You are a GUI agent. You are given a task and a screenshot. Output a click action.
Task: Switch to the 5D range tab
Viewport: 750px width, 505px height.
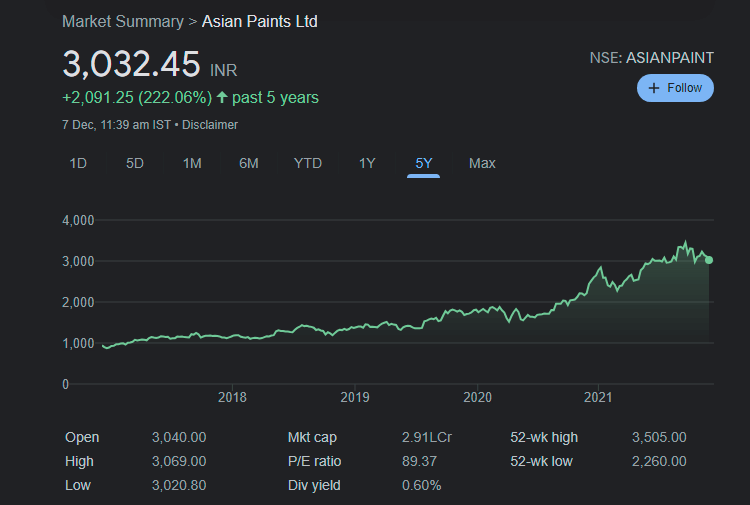point(135,164)
